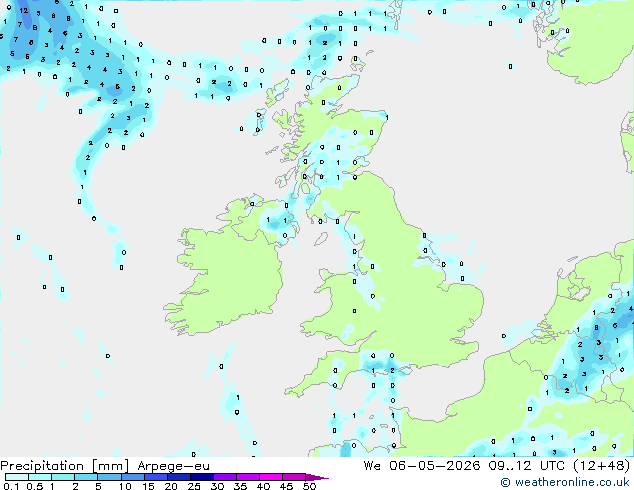634x490 pixels.
Task: Click the '35' legend scale label
Action: 240,486
